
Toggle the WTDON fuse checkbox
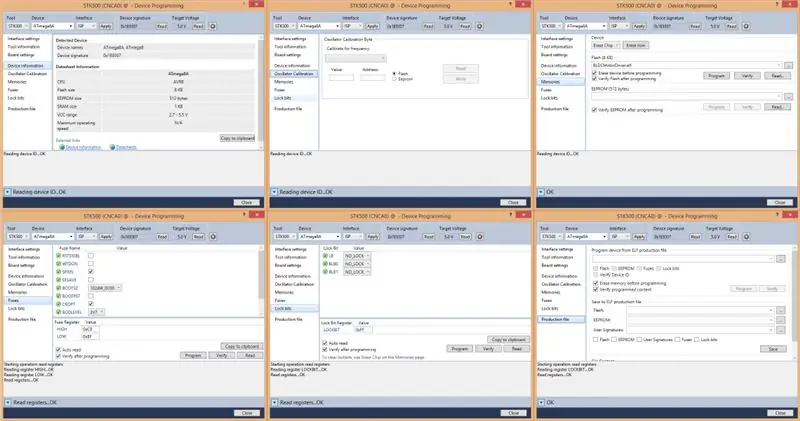91,264
